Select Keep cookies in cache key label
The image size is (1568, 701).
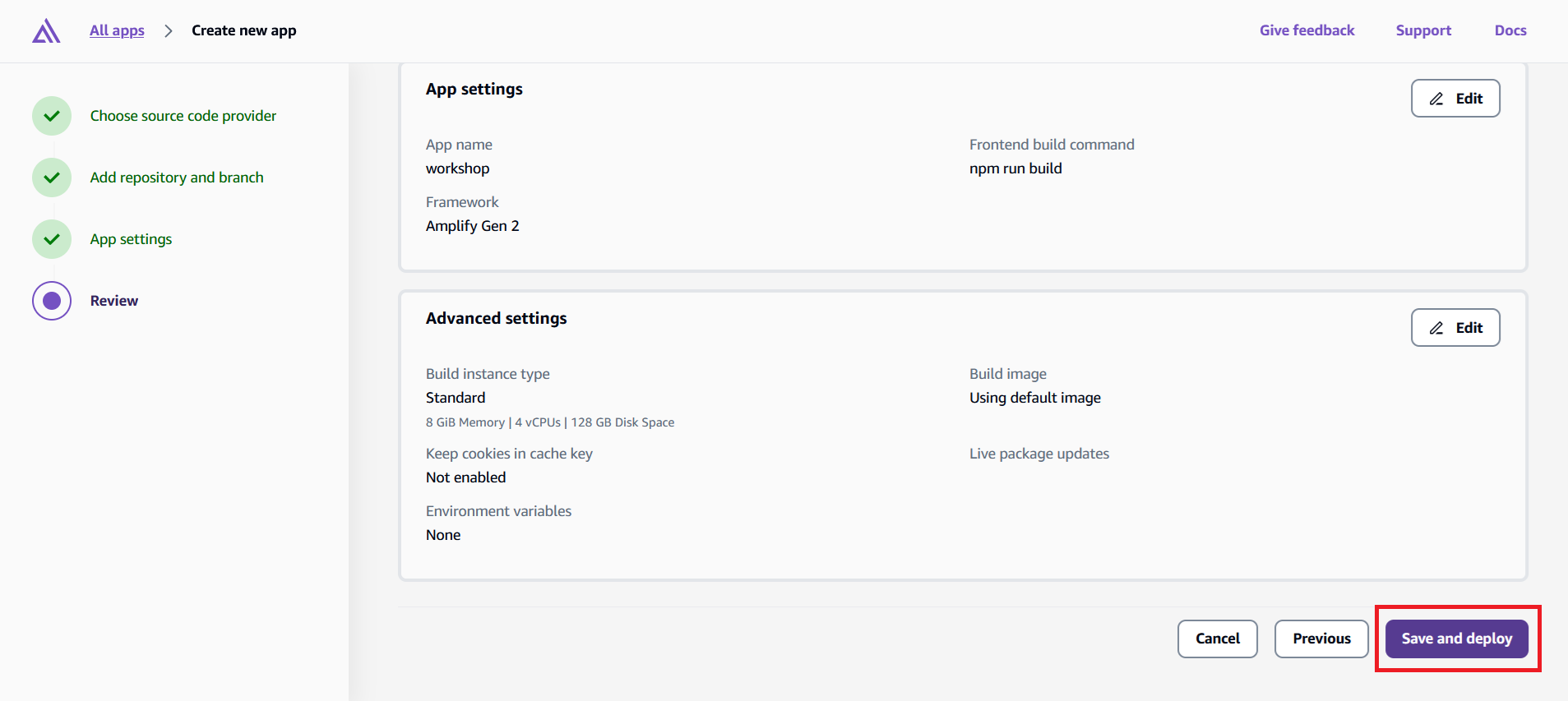[x=509, y=454]
